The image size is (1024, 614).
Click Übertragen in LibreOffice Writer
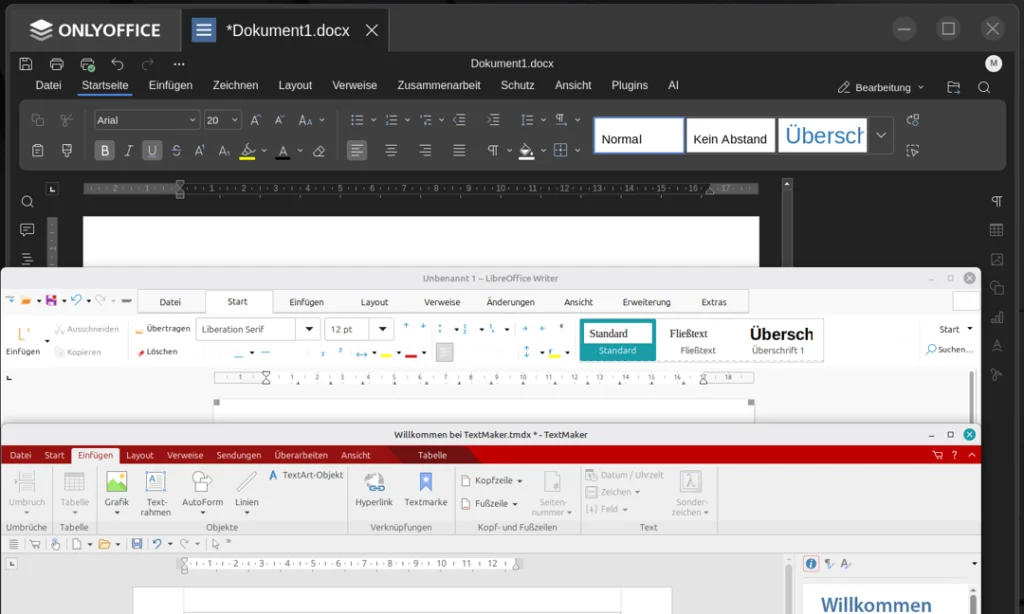[163, 329]
